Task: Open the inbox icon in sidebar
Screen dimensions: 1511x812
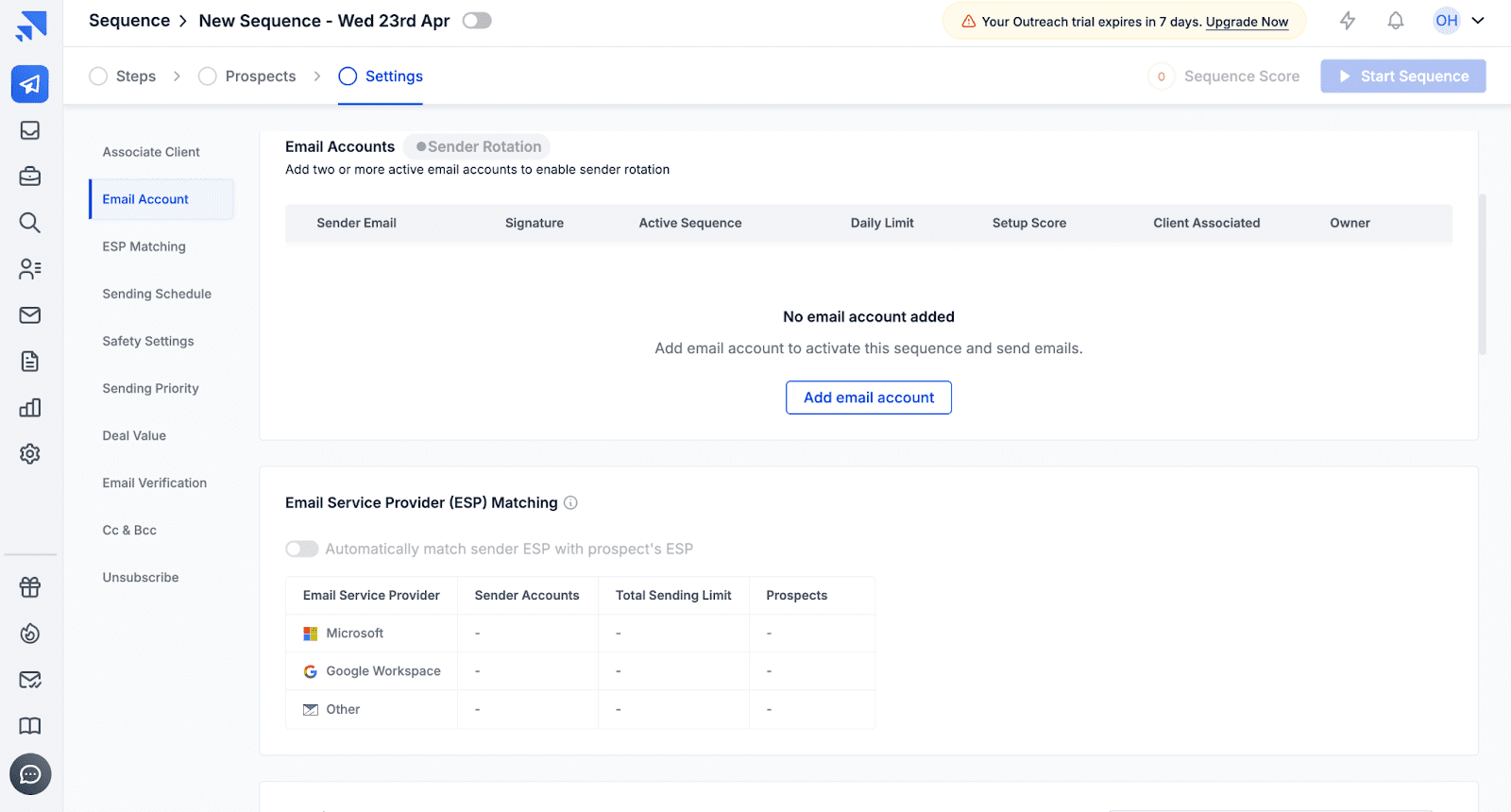Action: click(30, 130)
